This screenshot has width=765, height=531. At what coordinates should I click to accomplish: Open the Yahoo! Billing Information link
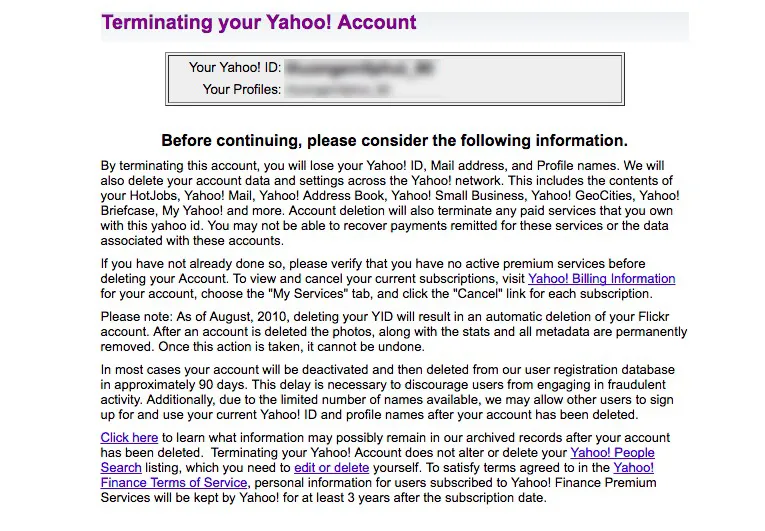tap(602, 279)
